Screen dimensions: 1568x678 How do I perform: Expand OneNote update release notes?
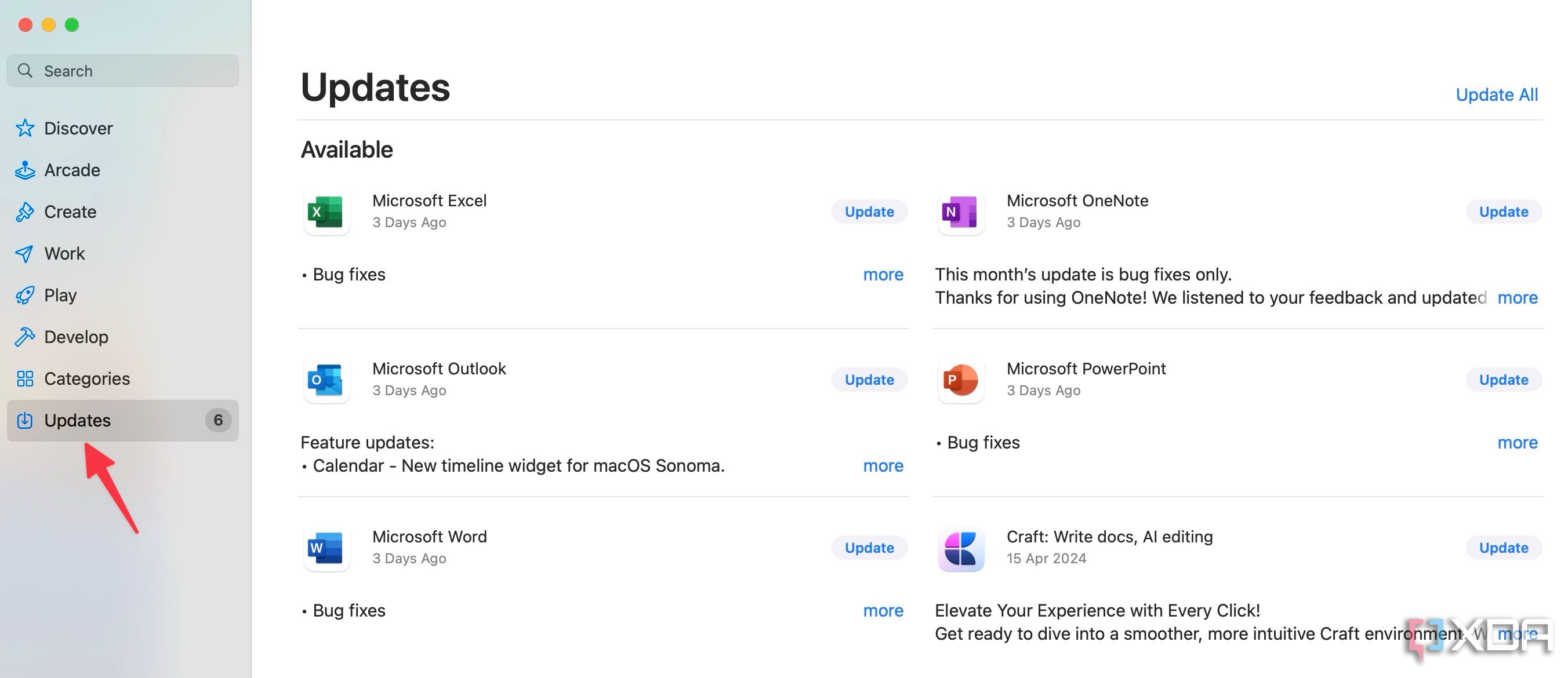pyautogui.click(x=1517, y=297)
